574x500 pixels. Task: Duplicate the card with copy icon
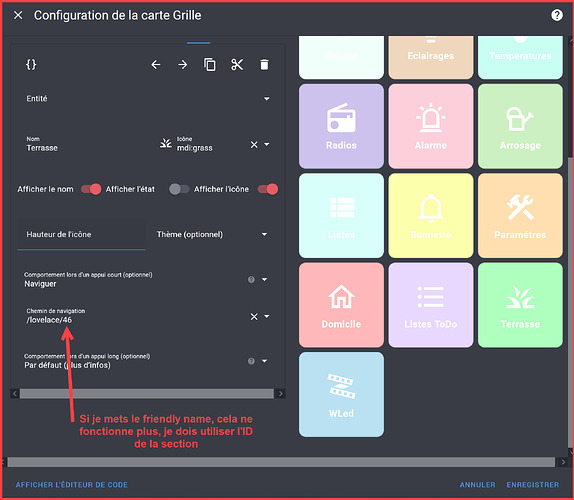pos(210,65)
